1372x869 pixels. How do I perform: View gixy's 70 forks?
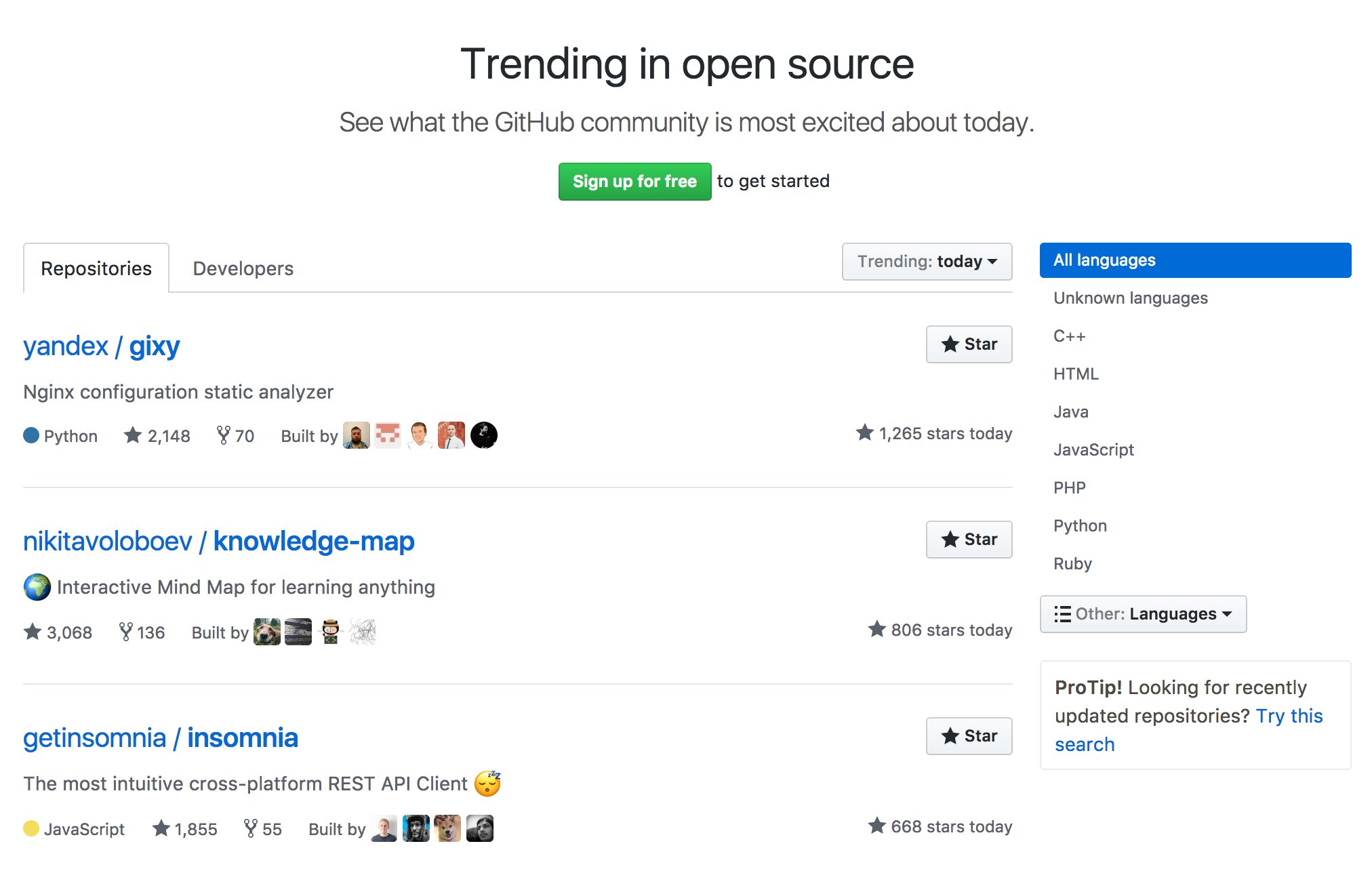pos(235,436)
